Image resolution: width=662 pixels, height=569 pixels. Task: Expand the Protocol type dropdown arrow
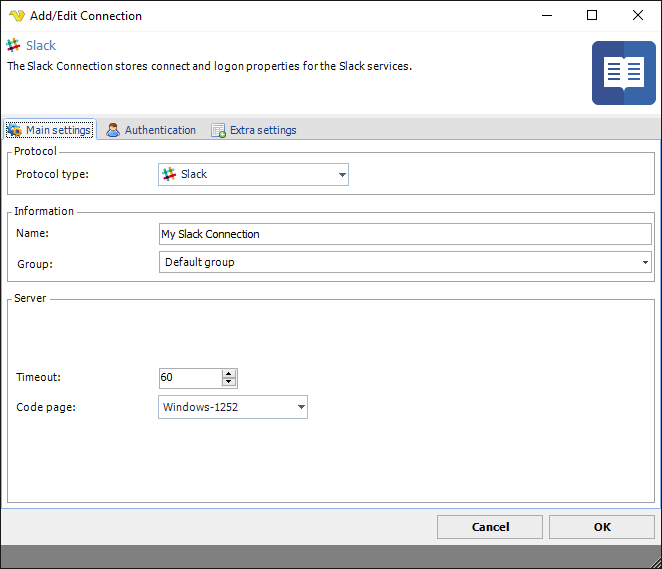click(342, 175)
